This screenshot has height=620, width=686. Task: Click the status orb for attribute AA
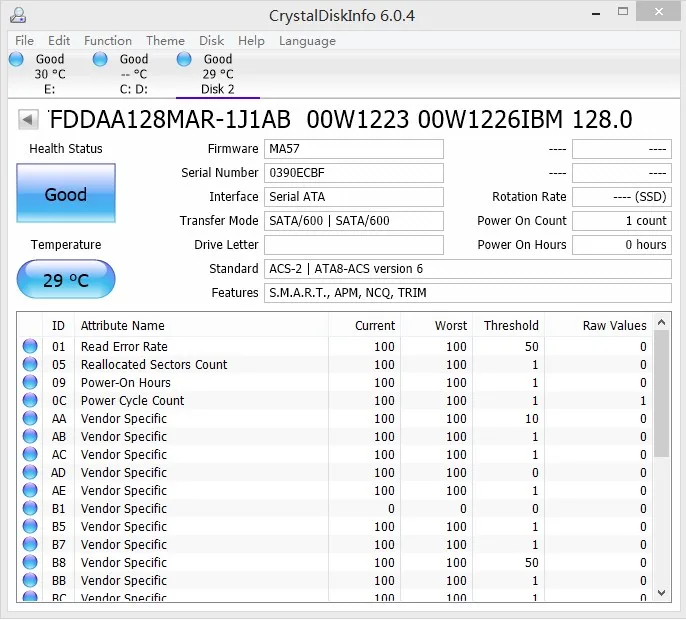(30, 418)
